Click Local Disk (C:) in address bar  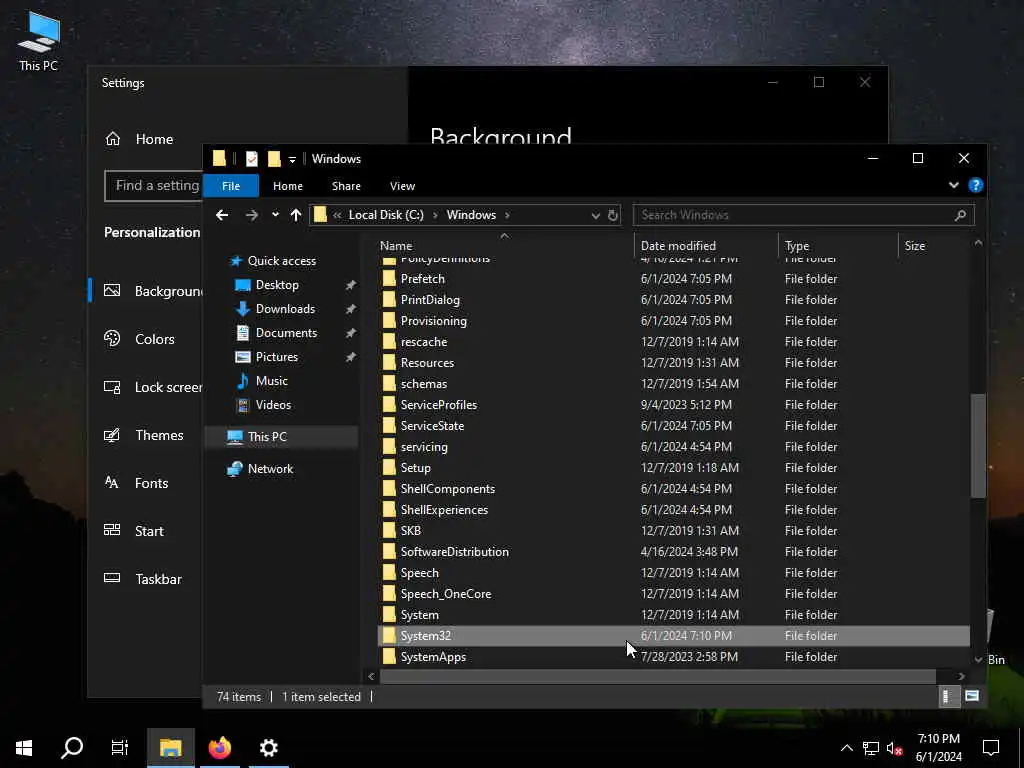click(386, 215)
